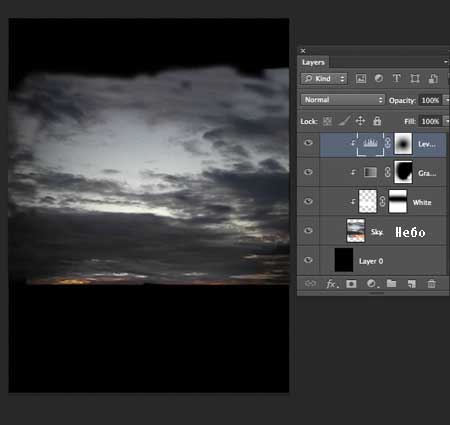Toggle visibility of the Sky layer
The image size is (450, 425).
308,230
